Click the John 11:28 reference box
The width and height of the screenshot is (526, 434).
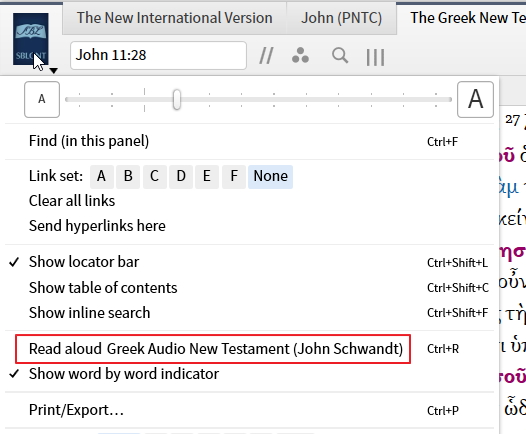click(158, 55)
